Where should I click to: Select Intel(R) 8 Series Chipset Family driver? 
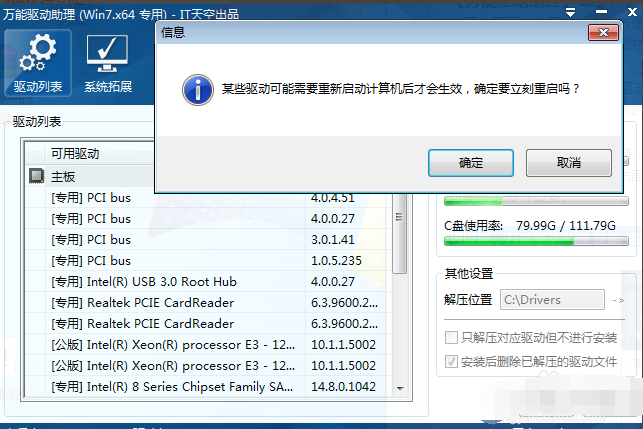point(172,387)
